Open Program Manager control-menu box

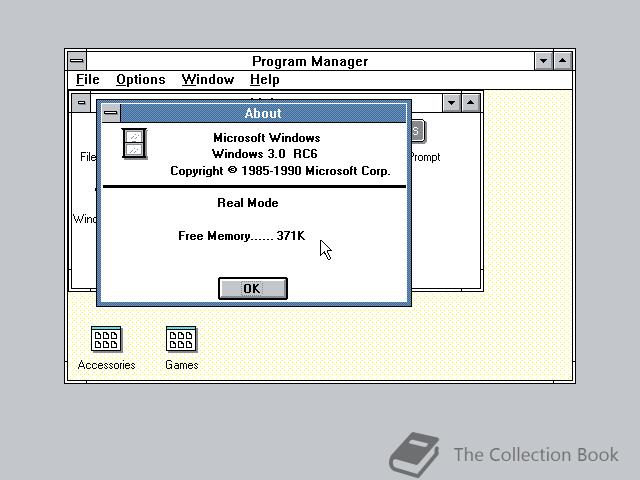77,61
